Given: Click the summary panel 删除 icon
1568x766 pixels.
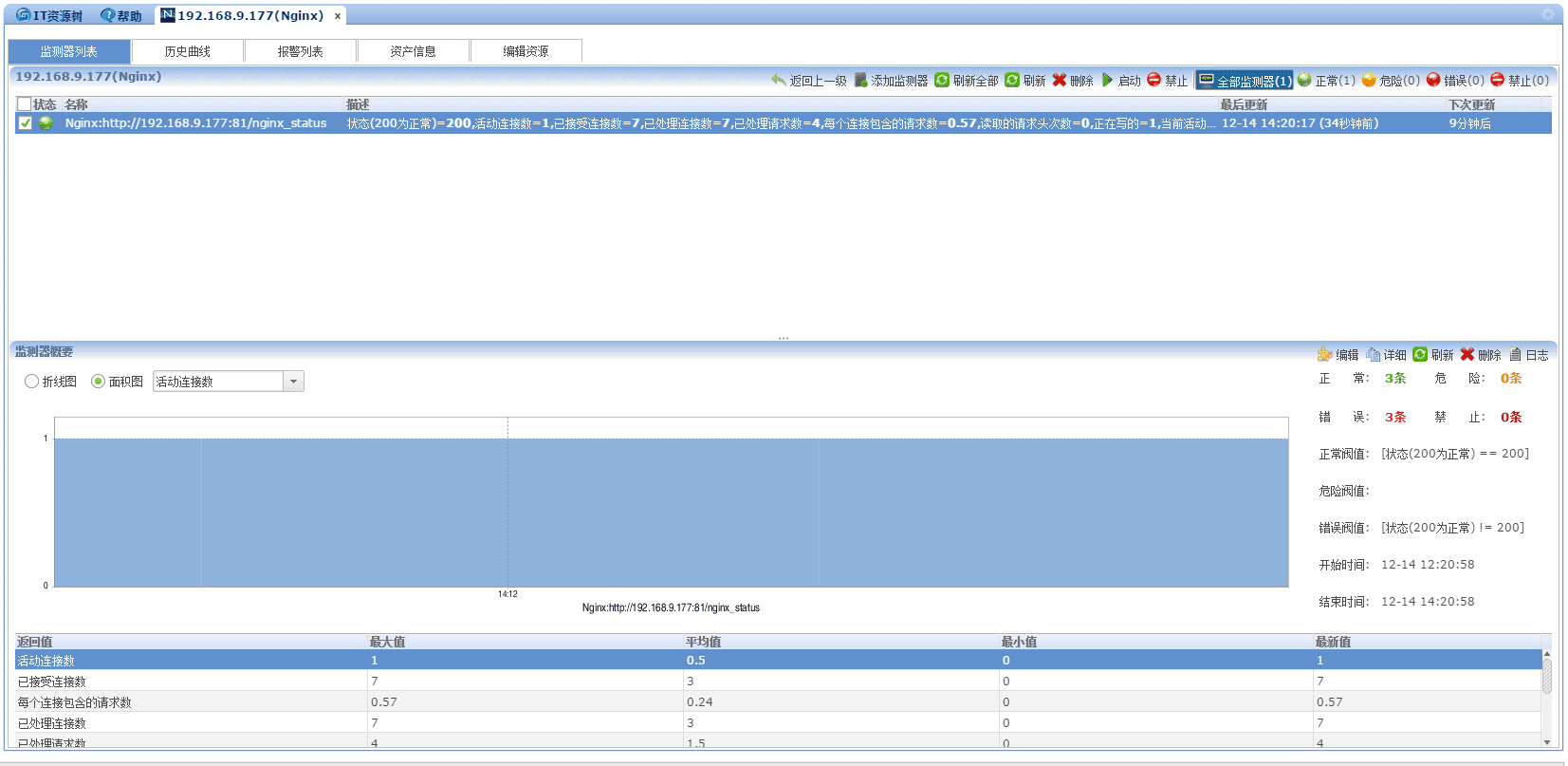Looking at the screenshot, I should pos(1467,354).
